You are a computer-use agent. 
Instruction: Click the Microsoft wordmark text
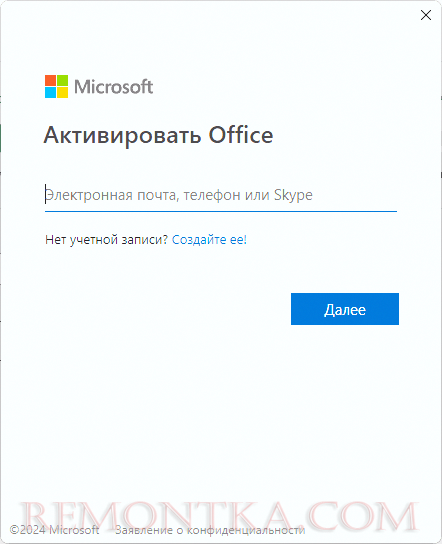(113, 87)
